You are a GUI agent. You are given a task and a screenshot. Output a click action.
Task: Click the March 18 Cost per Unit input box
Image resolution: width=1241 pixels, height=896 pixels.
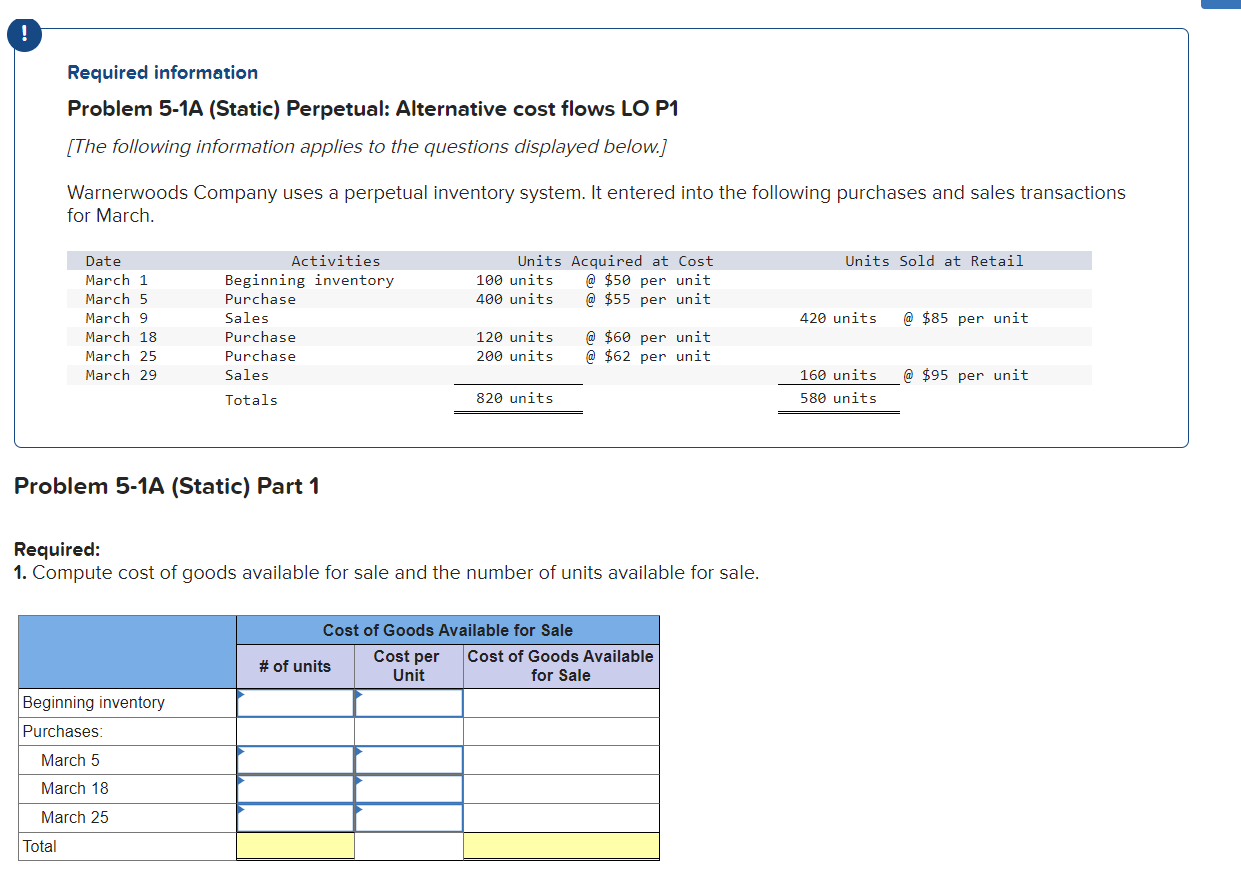coord(408,788)
